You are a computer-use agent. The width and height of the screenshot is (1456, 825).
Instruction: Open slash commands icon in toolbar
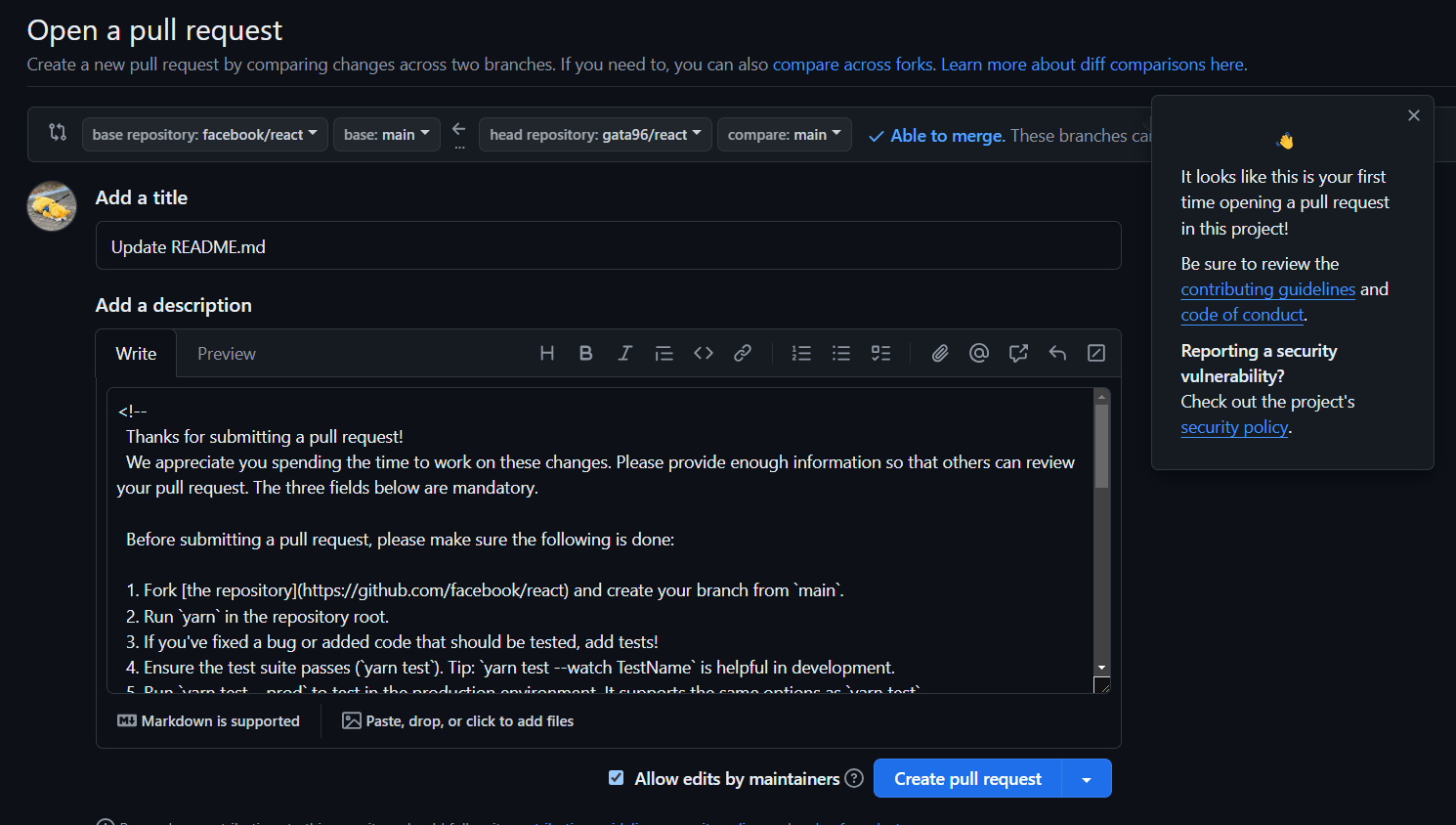[1096, 353]
